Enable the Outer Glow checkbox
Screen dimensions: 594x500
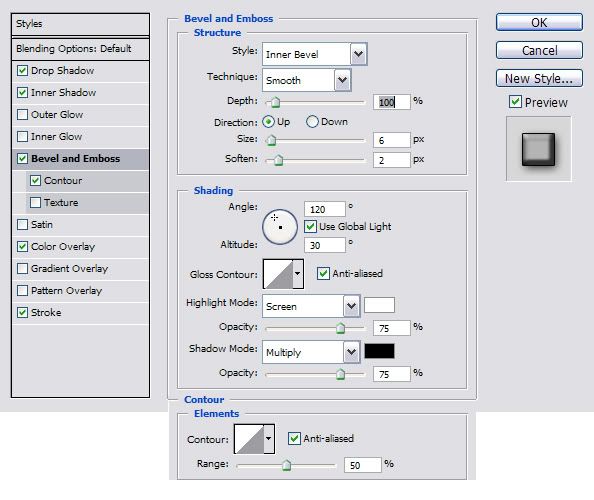[x=22, y=114]
